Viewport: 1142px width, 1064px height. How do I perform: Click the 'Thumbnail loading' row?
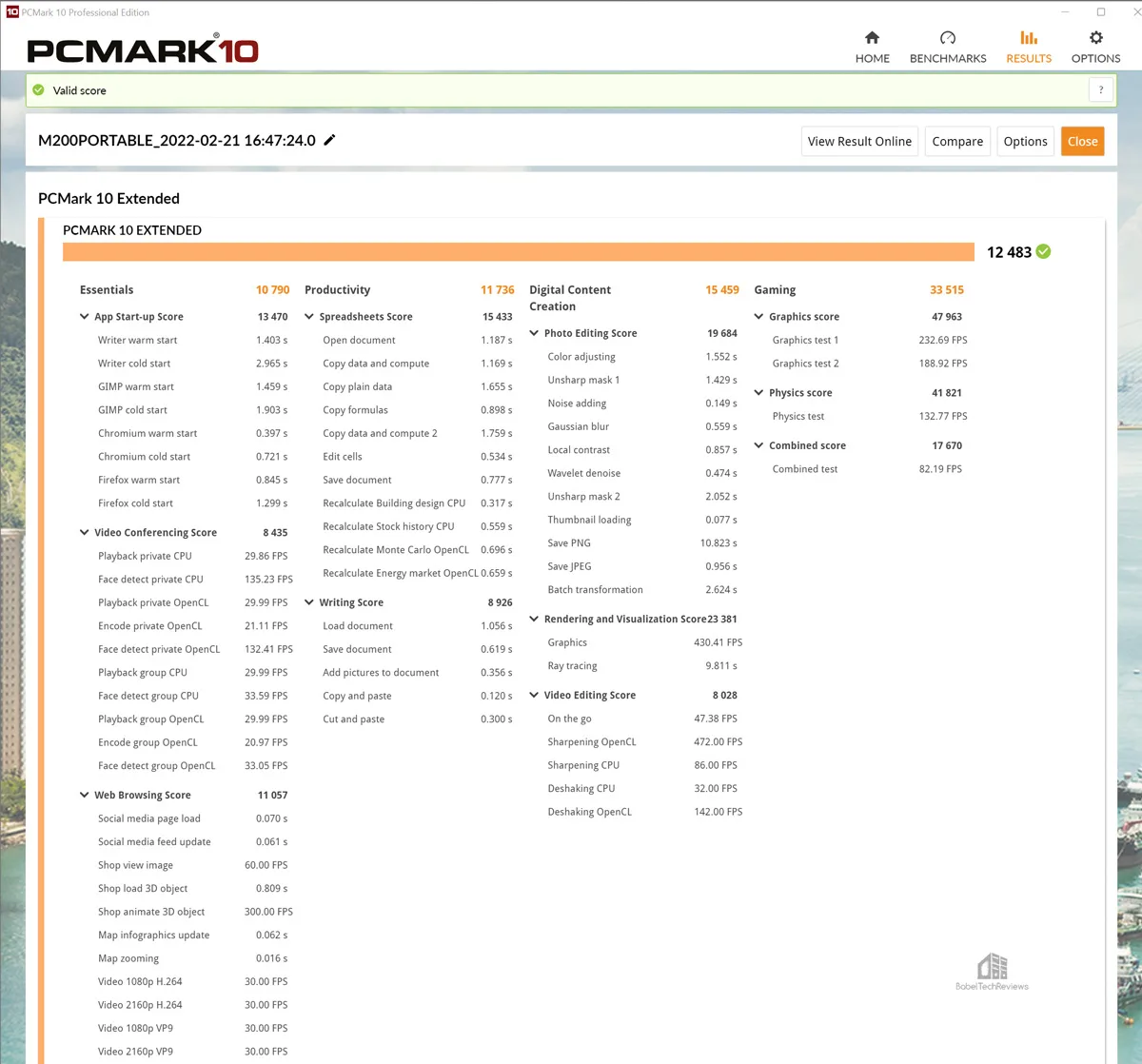tap(642, 521)
